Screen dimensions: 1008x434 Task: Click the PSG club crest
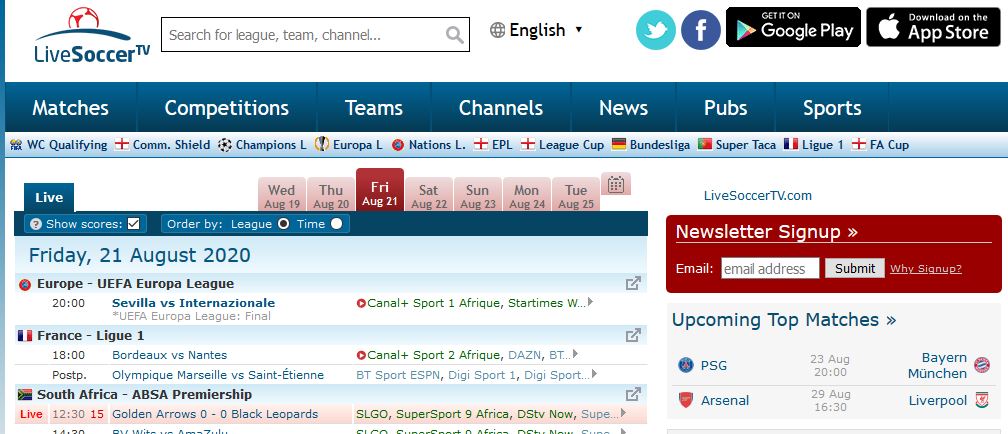(686, 365)
